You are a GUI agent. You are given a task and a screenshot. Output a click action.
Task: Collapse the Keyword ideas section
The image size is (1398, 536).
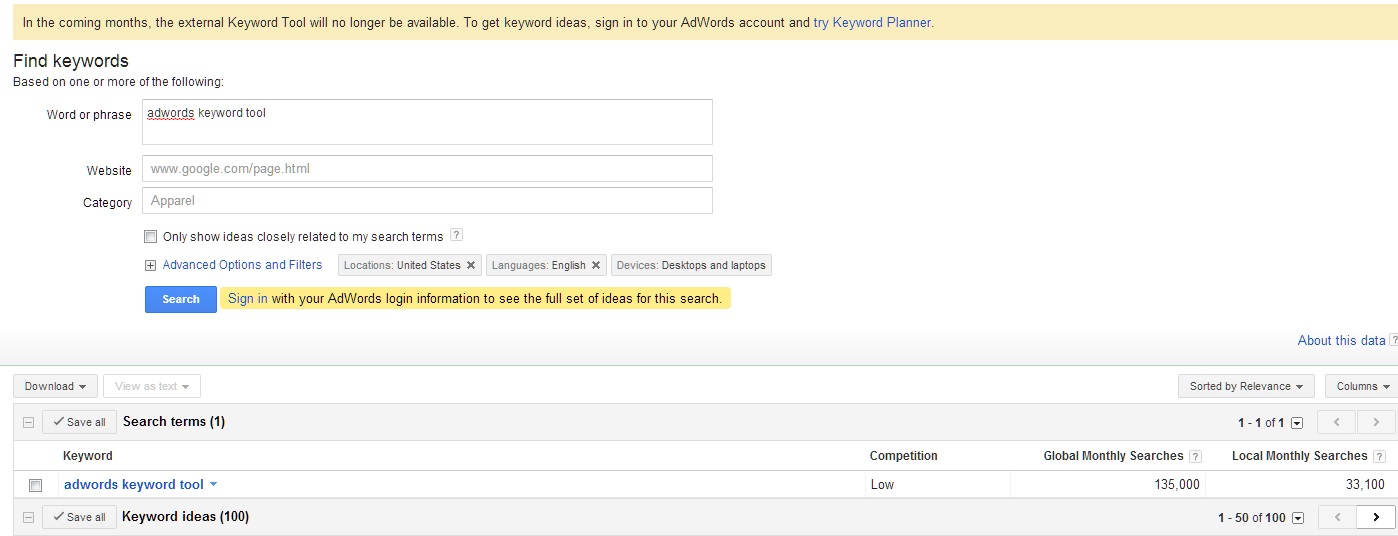click(28, 517)
